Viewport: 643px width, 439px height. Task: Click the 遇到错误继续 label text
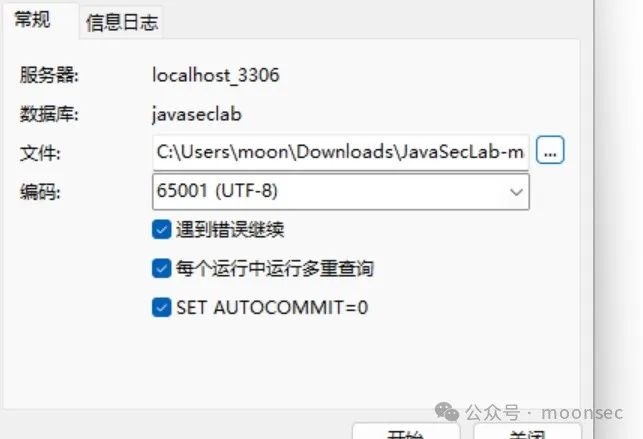[230, 230]
